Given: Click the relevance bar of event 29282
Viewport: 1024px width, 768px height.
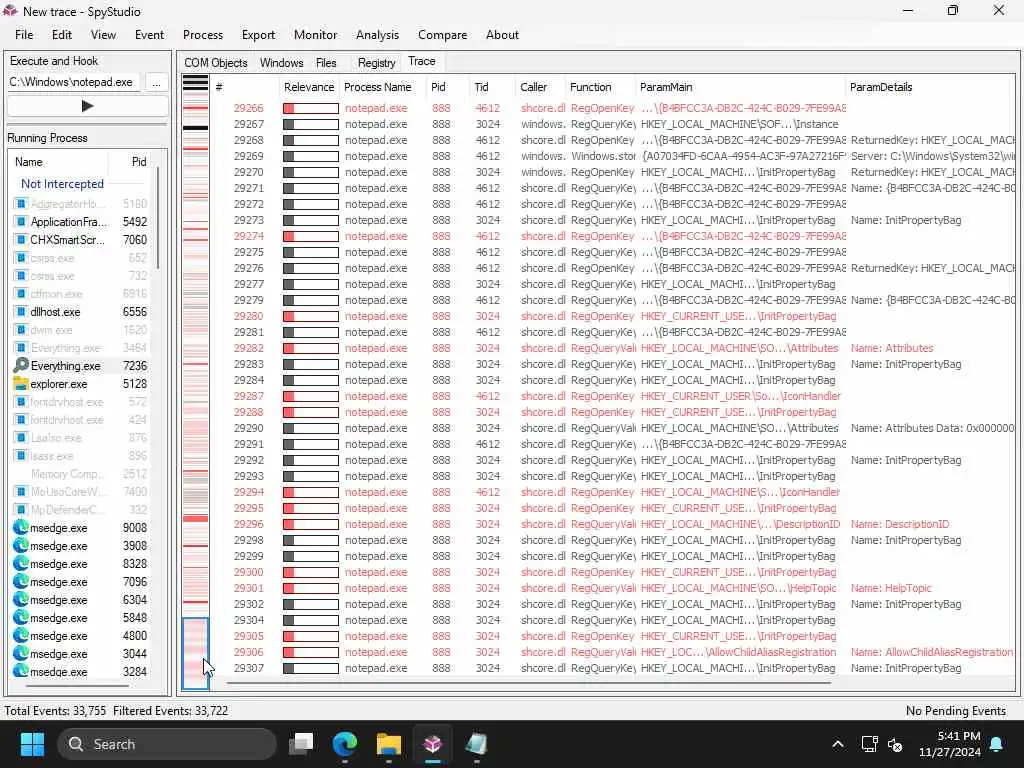Looking at the screenshot, I should point(311,349).
